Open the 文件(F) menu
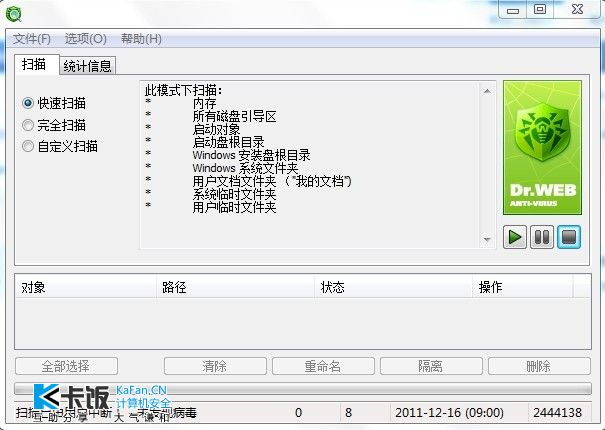 pos(32,39)
